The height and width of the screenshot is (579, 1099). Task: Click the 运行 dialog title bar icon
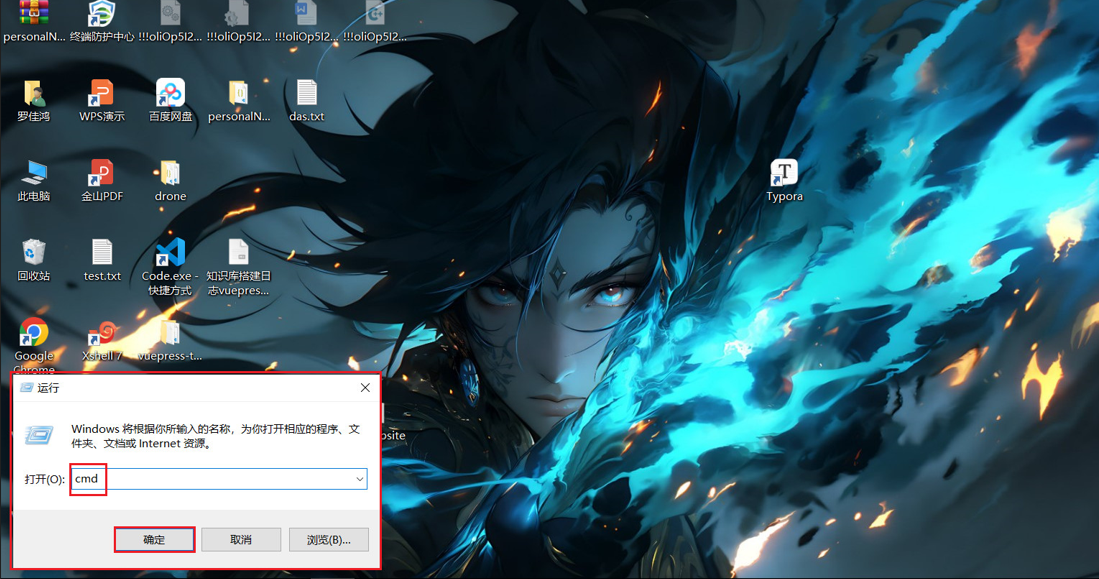[x=27, y=388]
